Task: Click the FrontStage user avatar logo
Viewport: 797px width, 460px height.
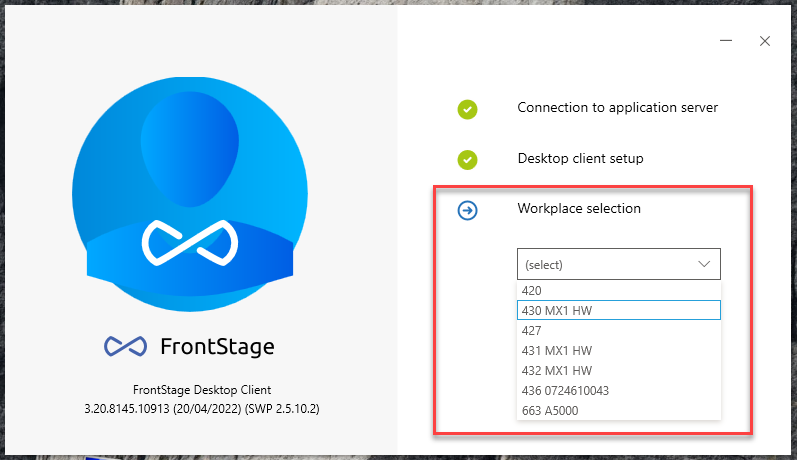Action: pos(190,194)
